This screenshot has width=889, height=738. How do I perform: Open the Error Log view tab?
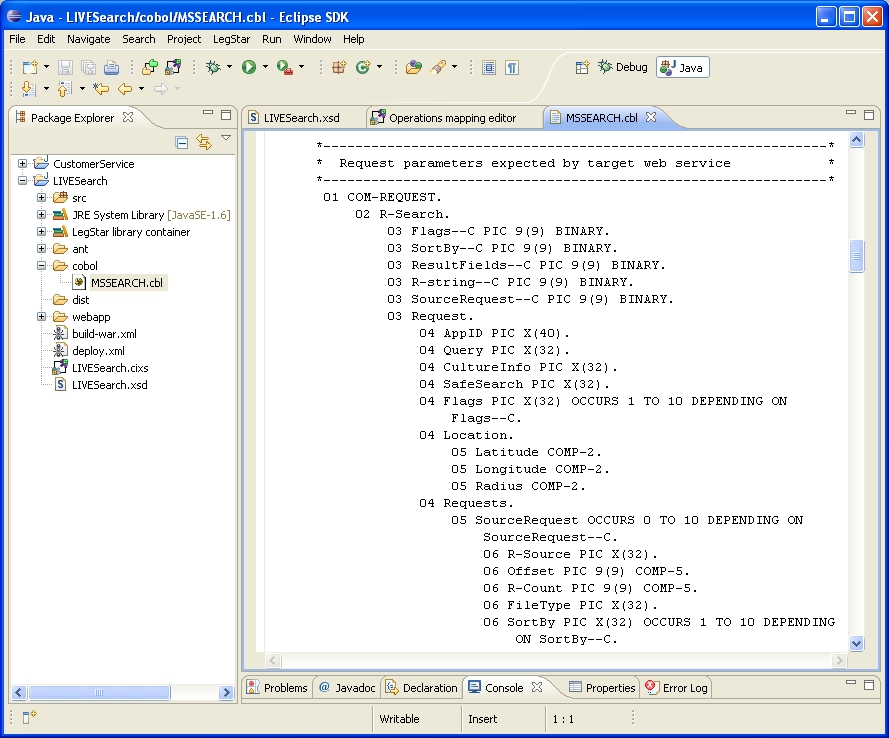676,688
